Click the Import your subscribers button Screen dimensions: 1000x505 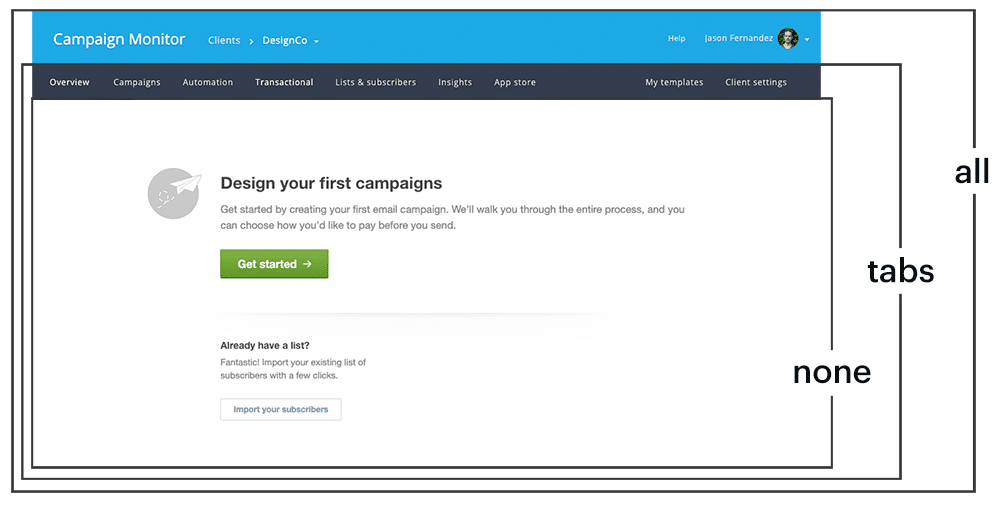pyautogui.click(x=281, y=410)
